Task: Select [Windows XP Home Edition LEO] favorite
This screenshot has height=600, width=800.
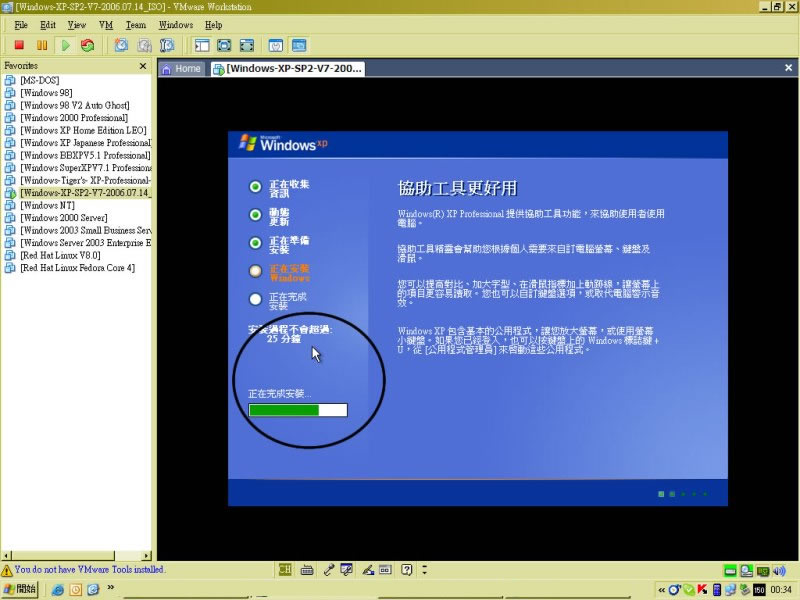Action: (83, 130)
